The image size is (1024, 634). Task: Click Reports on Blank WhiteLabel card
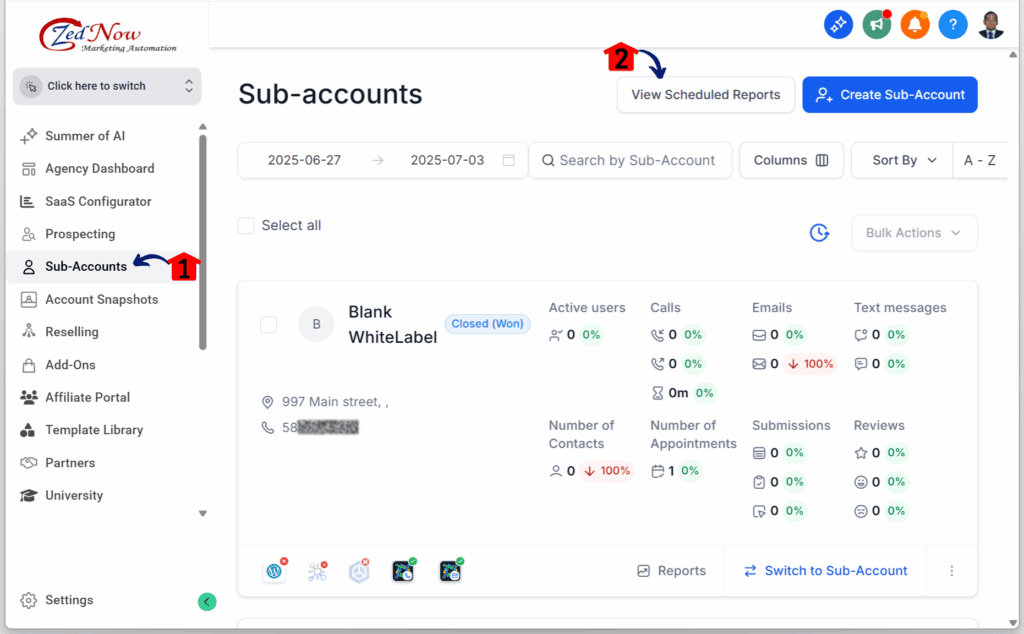[671, 571]
